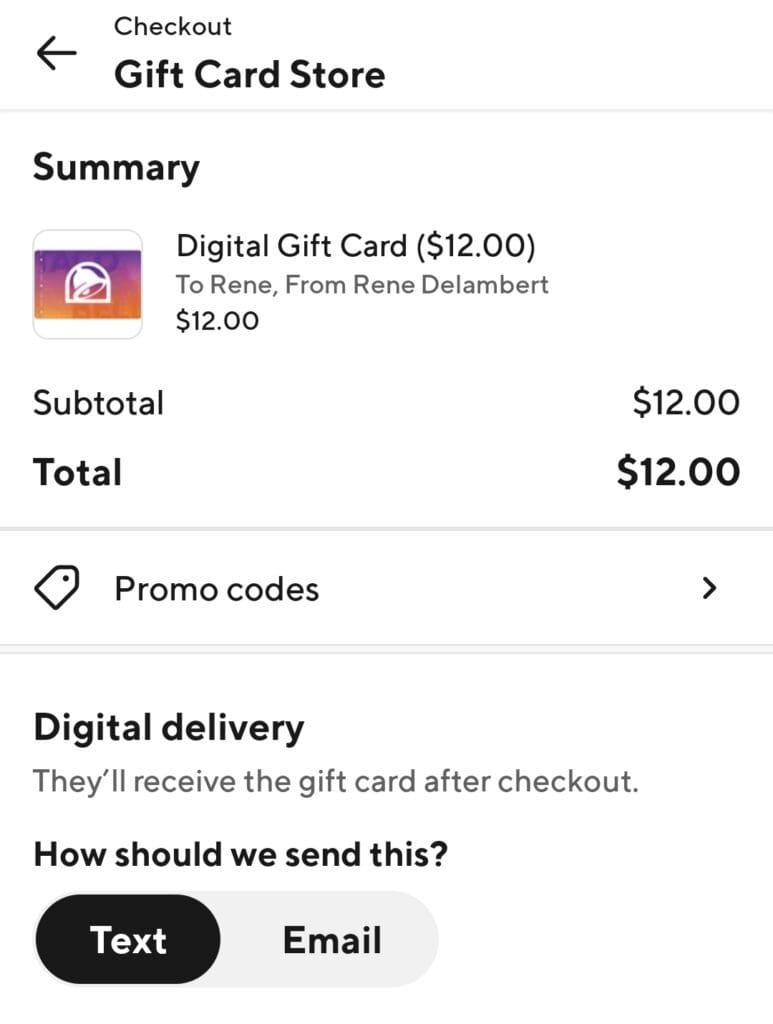The image size is (773, 1024).
Task: Click the Text pill in the delivery selector
Action: pyautogui.click(x=128, y=939)
